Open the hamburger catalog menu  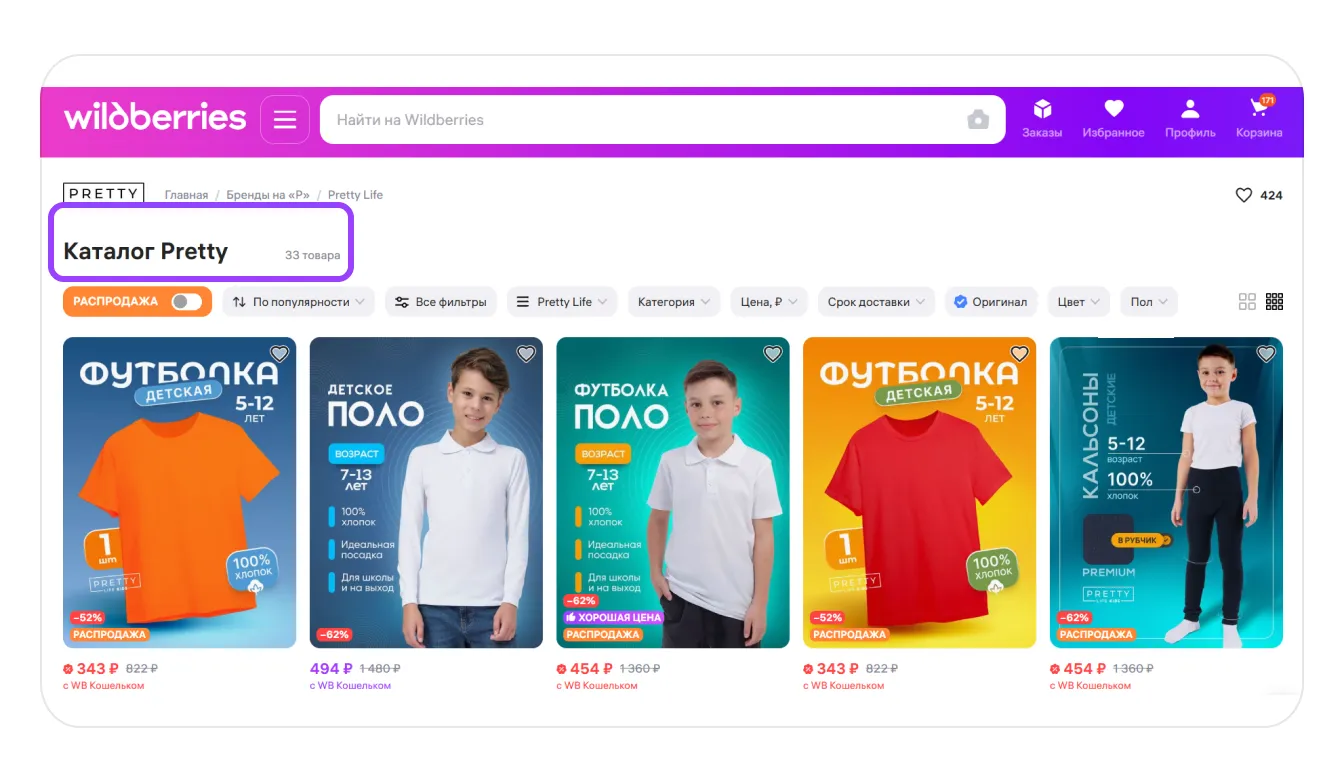point(285,120)
